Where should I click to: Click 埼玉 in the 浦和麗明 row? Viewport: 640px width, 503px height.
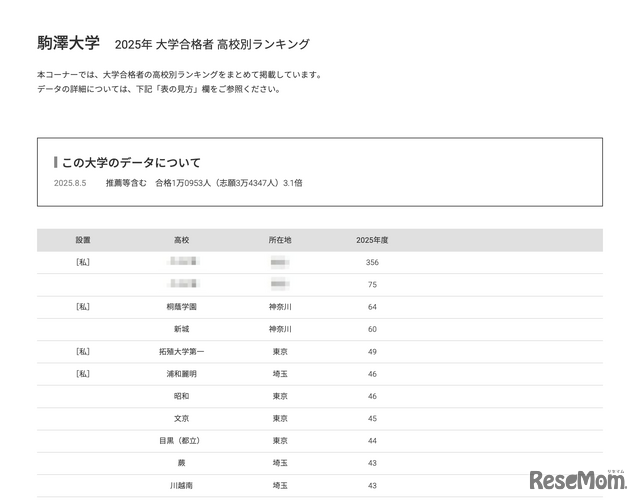click(280, 374)
